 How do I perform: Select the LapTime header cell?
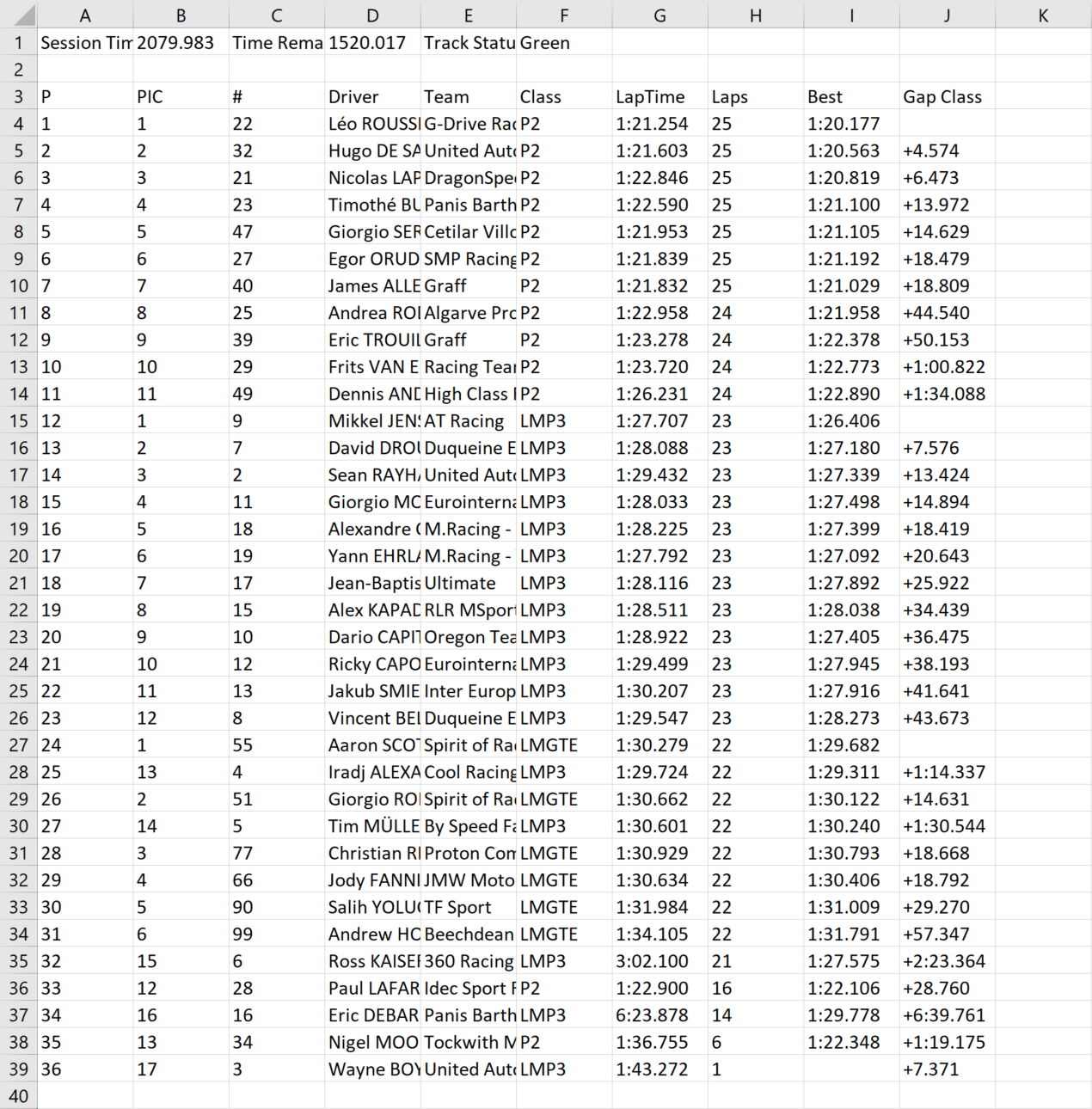click(x=659, y=96)
